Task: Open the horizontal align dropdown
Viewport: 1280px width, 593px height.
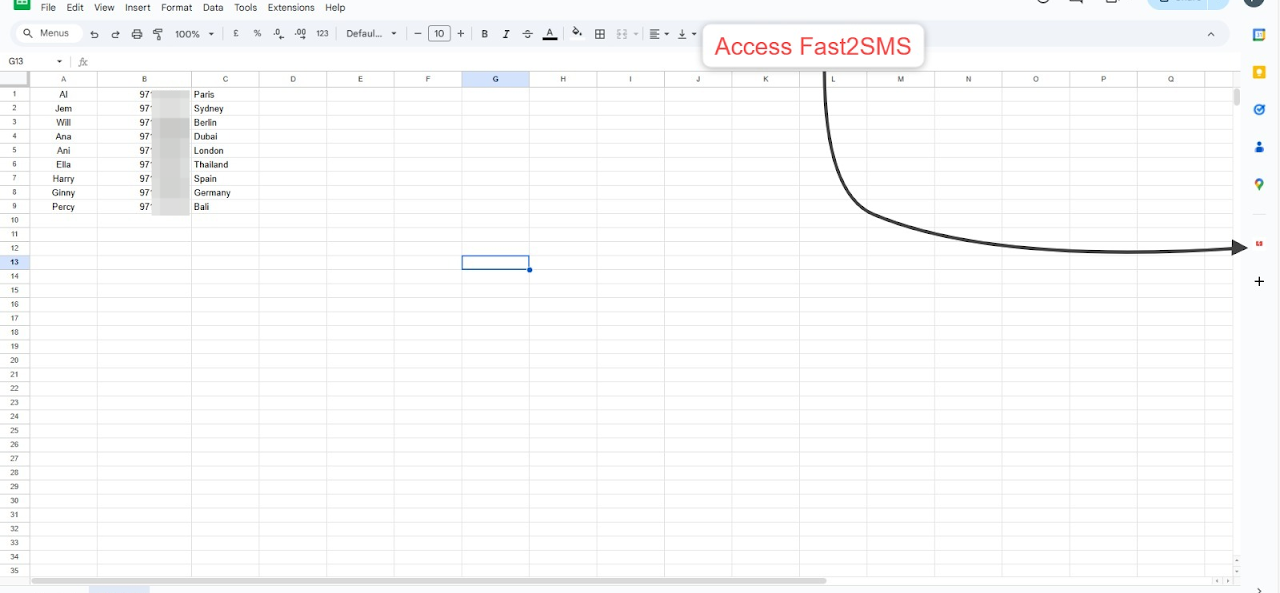Action: tap(659, 34)
